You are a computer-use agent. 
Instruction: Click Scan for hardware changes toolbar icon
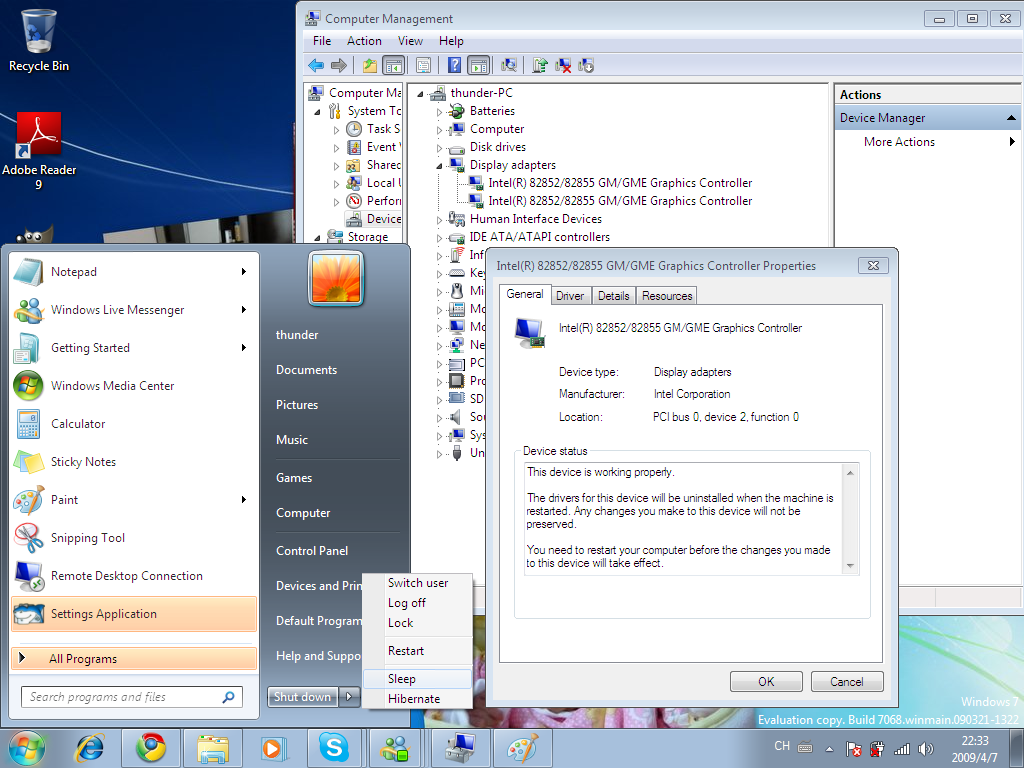pos(509,65)
